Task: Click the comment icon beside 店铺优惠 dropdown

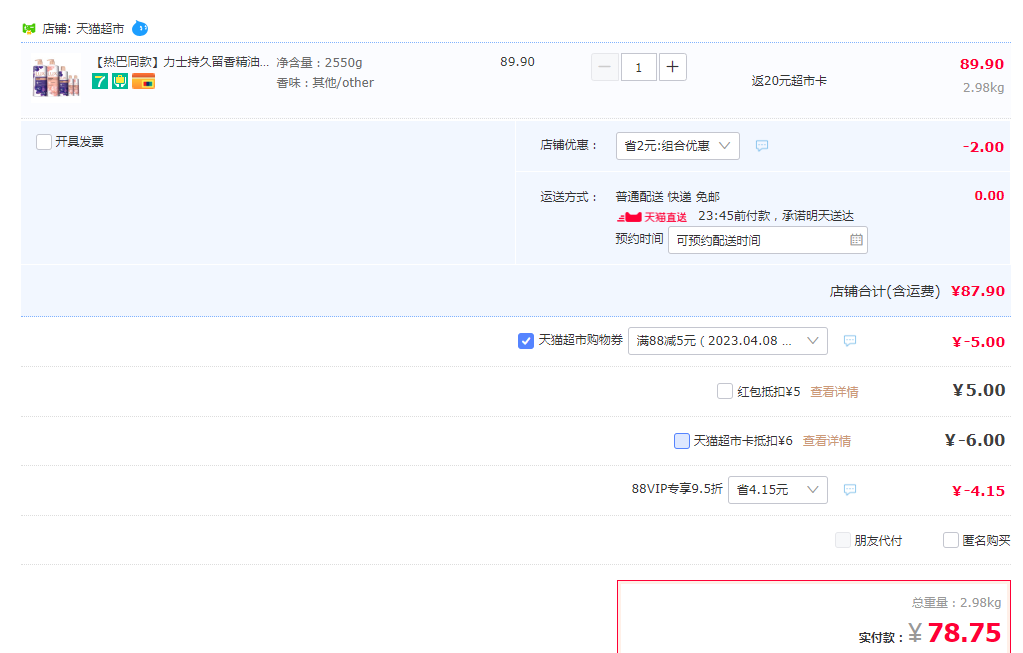Action: 761,145
